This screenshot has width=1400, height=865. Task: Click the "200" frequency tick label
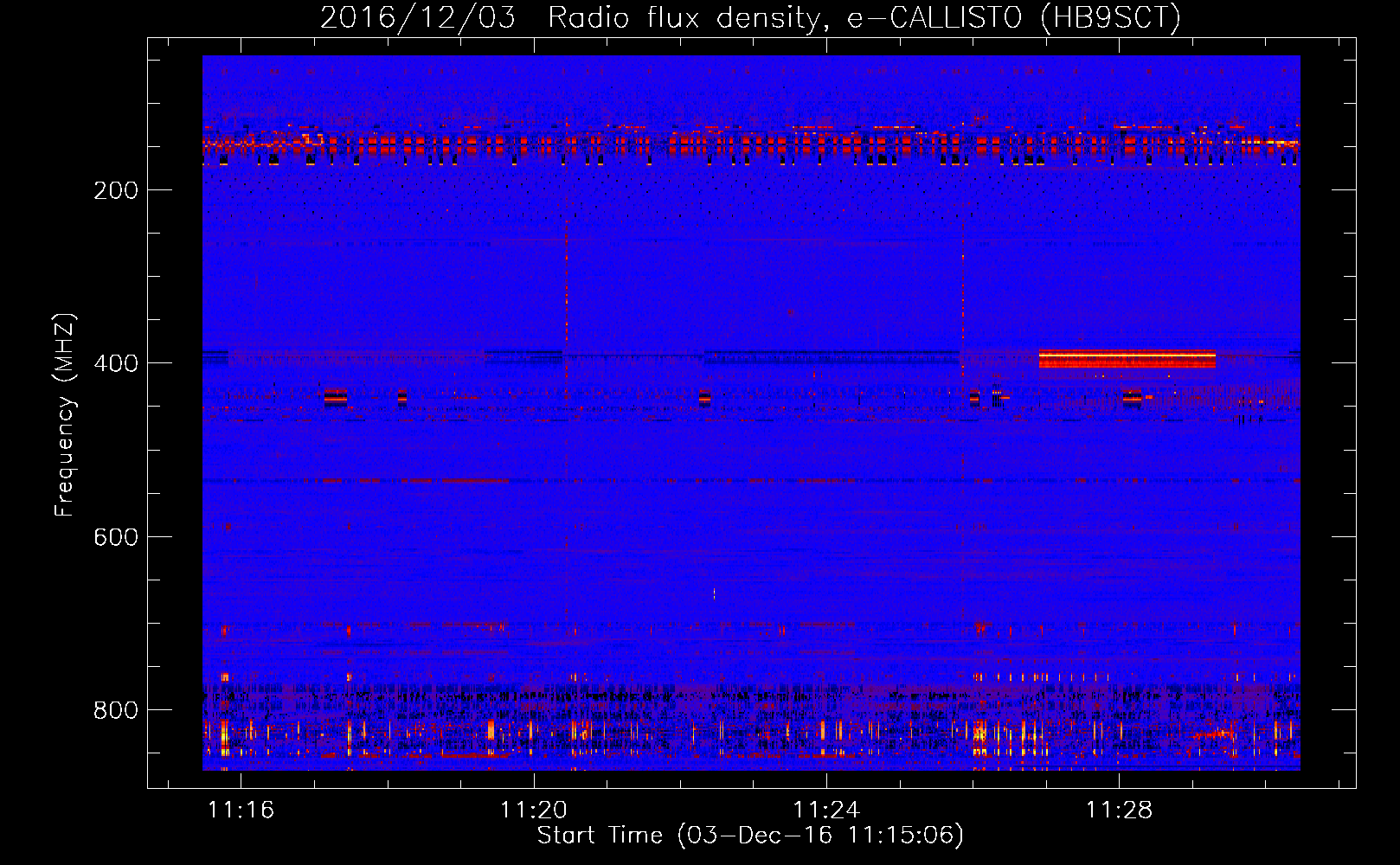pos(116,190)
